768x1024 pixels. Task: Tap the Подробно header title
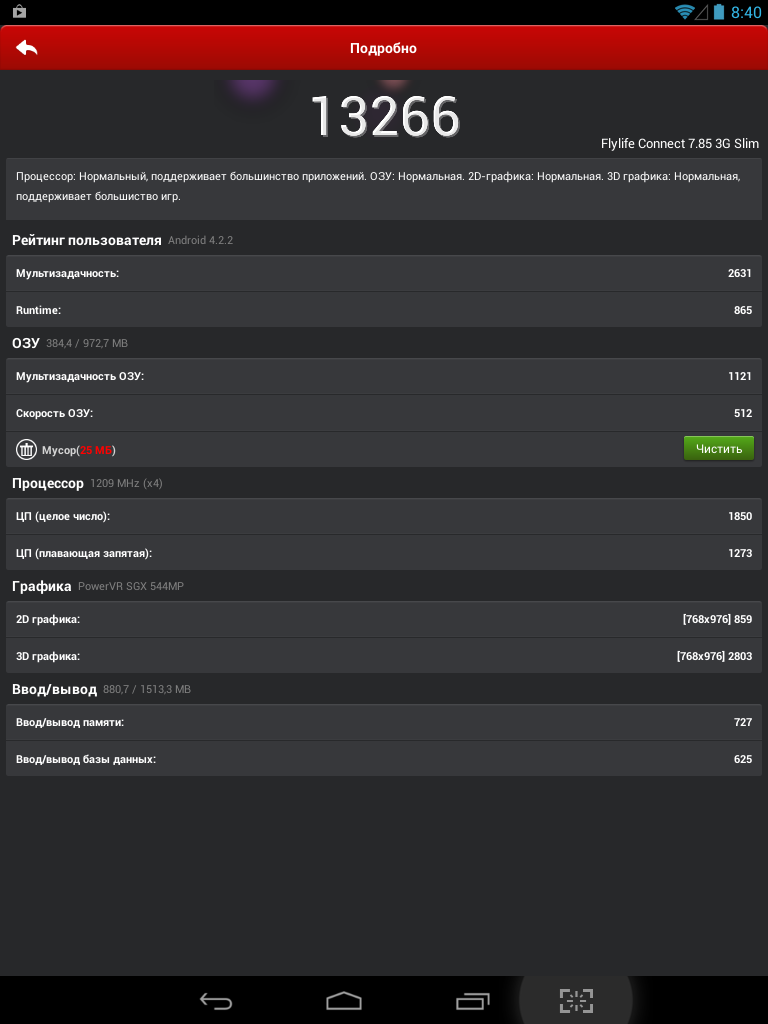coord(383,48)
